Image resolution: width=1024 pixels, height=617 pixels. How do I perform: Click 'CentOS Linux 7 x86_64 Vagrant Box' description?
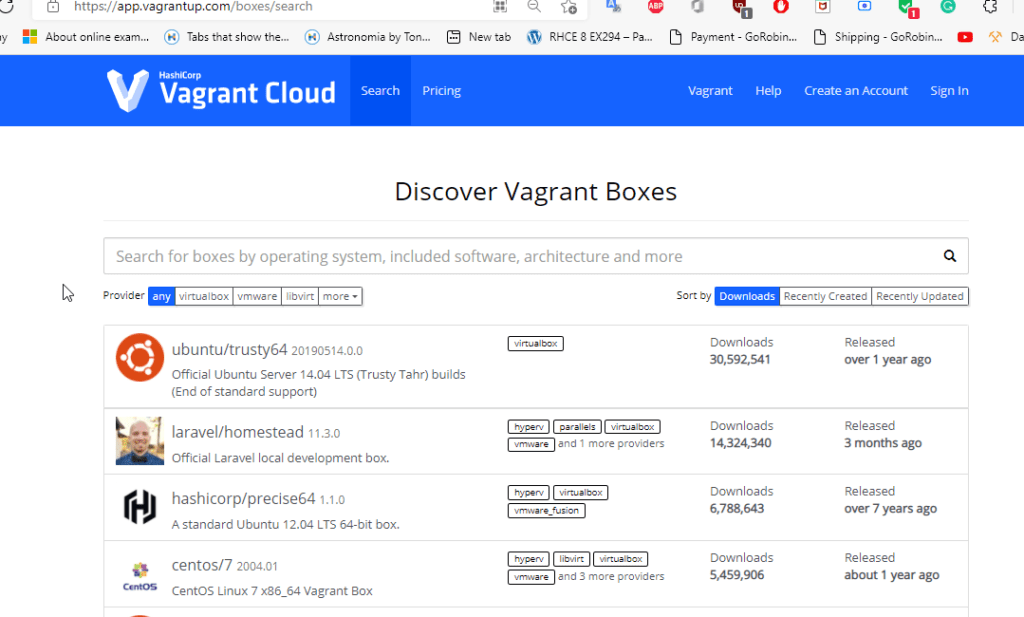pyautogui.click(x=272, y=591)
